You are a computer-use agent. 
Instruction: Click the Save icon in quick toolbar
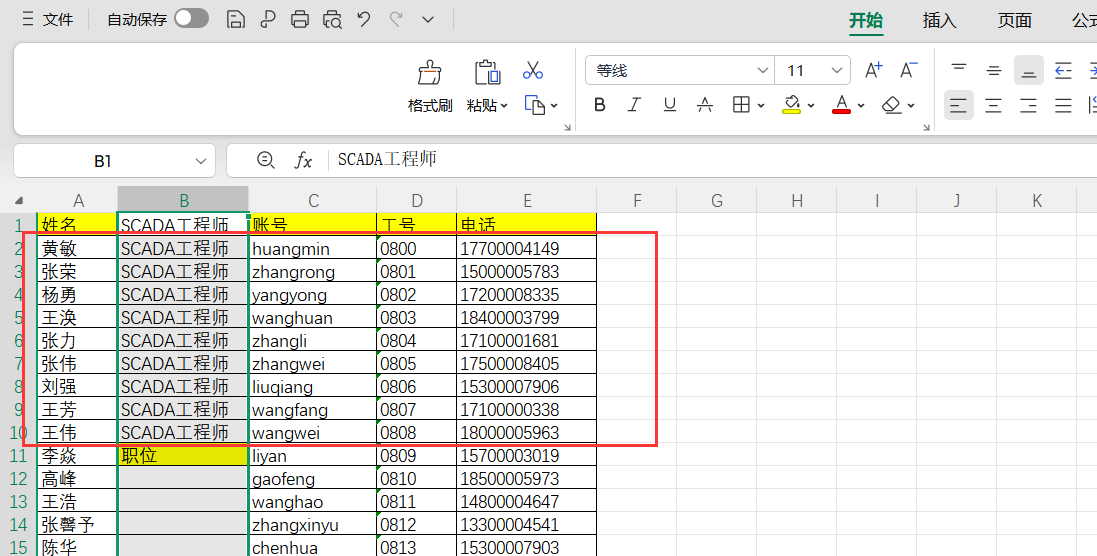pyautogui.click(x=236, y=19)
